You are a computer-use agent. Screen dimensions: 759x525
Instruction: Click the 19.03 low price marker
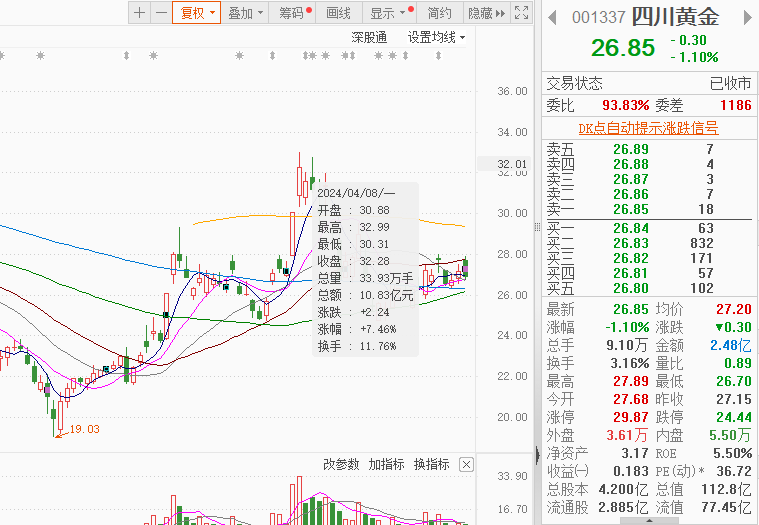(x=84, y=429)
